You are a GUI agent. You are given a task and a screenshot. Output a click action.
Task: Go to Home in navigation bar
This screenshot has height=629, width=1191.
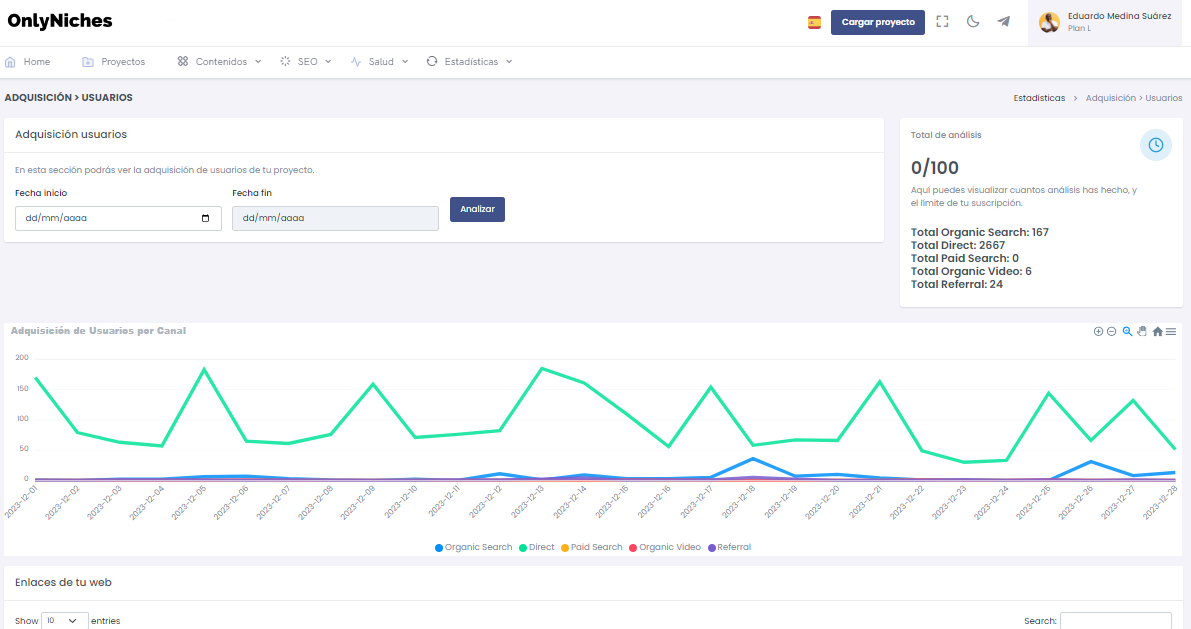[28, 61]
